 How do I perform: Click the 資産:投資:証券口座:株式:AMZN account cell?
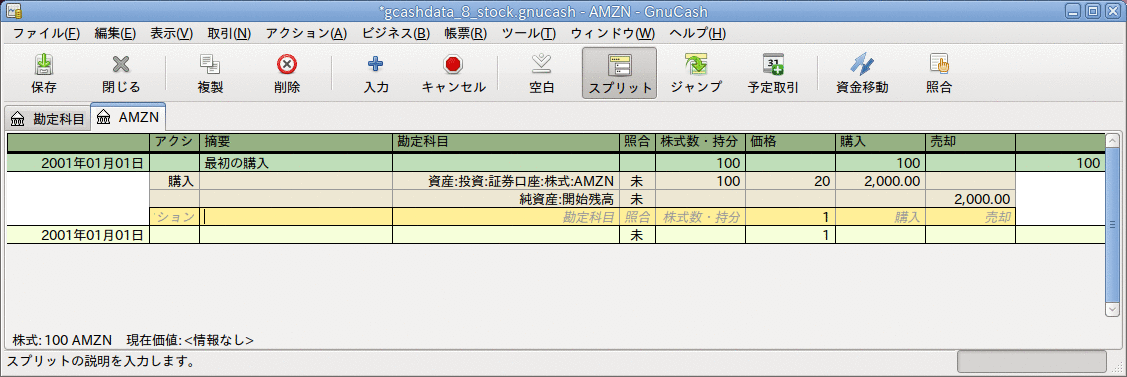[505, 182]
